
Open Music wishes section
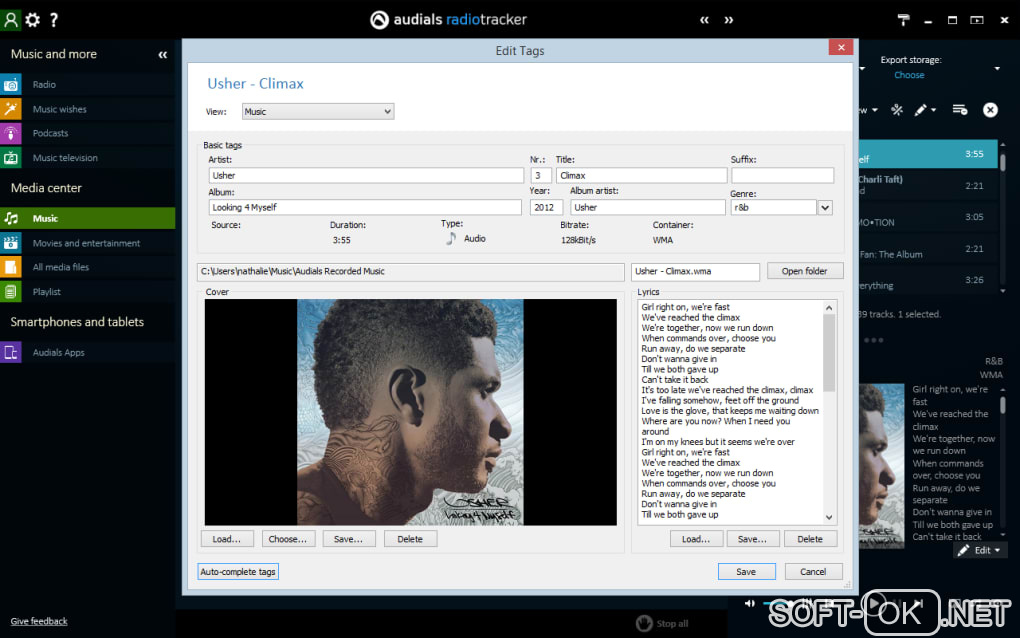88,109
